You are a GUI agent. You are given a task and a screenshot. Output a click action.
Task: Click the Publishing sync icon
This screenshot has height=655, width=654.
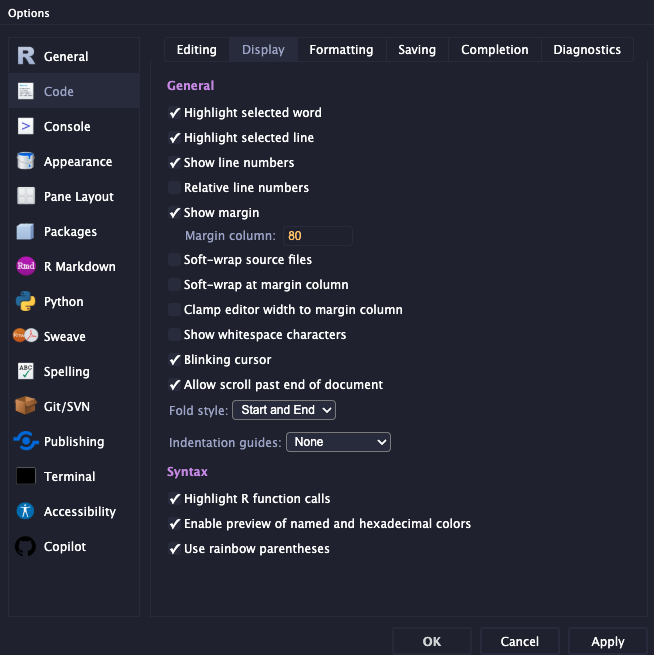(x=26, y=442)
